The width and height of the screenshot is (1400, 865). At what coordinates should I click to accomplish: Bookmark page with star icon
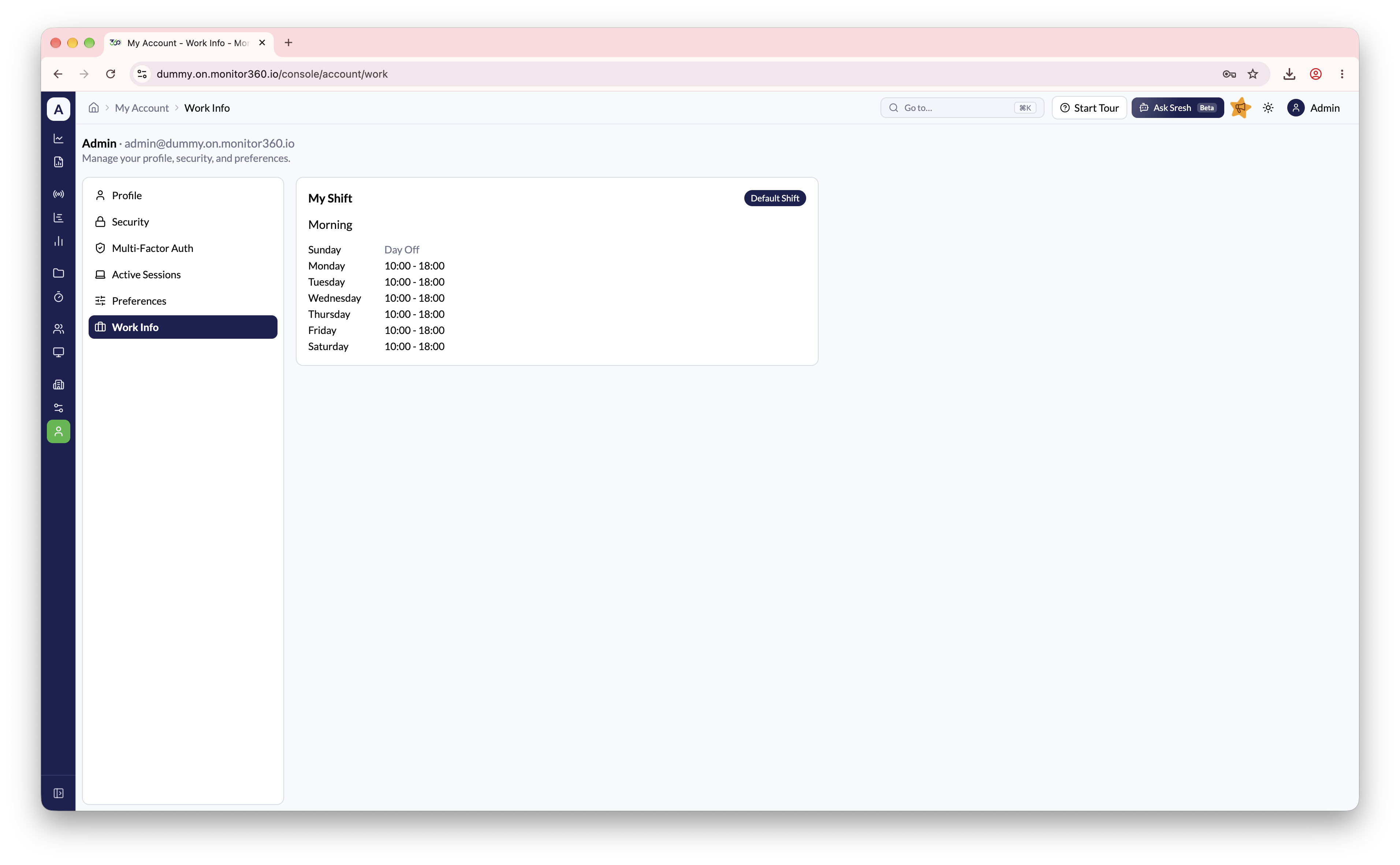(x=1252, y=74)
